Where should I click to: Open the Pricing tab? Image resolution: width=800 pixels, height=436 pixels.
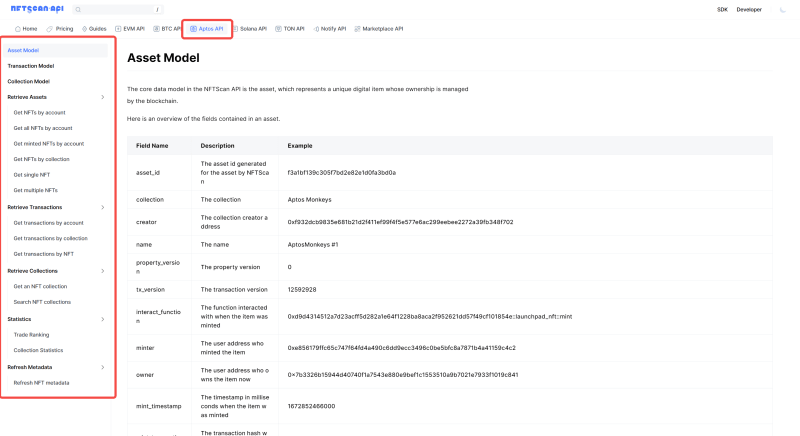[60, 29]
